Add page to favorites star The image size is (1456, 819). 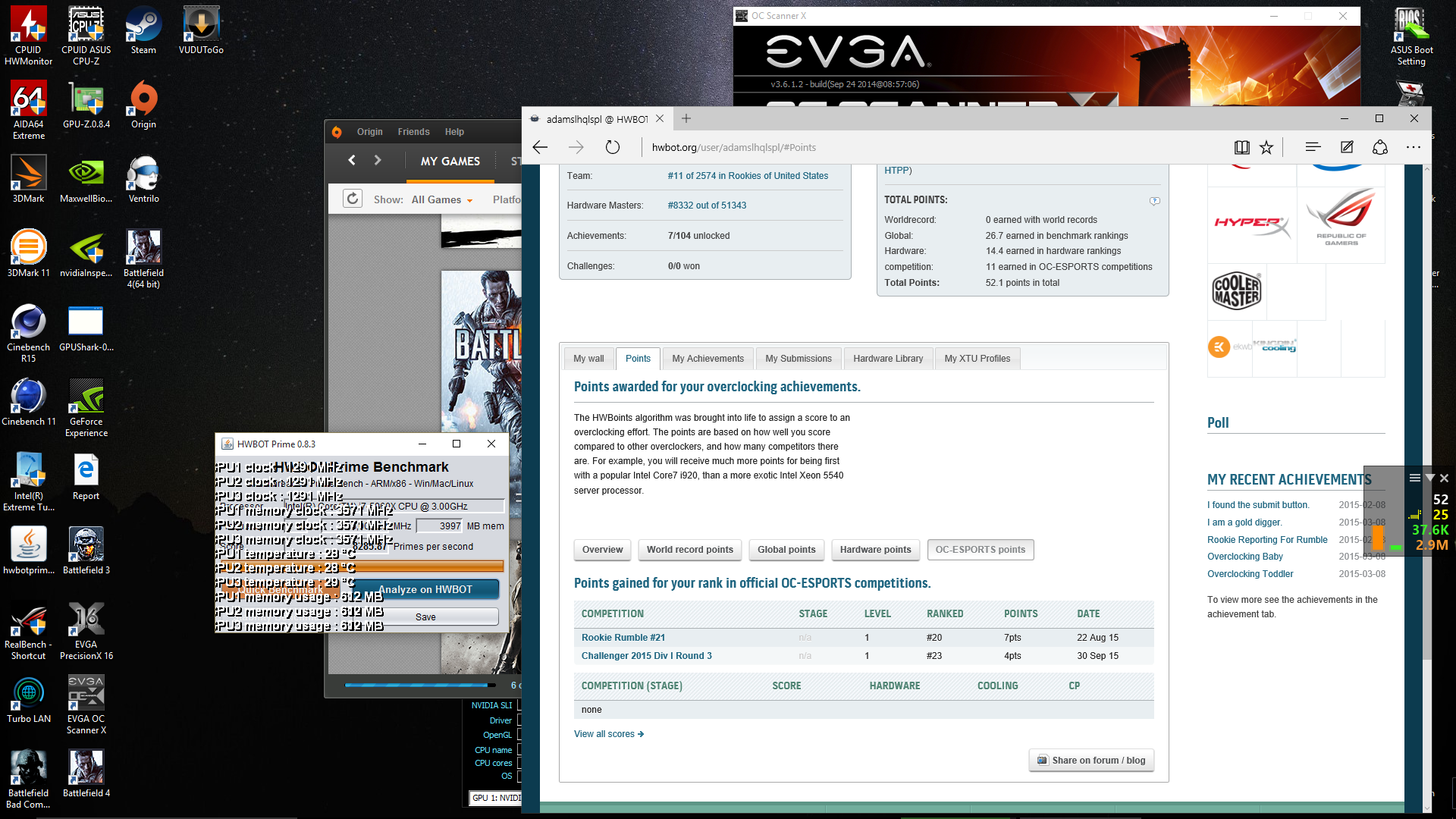1266,147
